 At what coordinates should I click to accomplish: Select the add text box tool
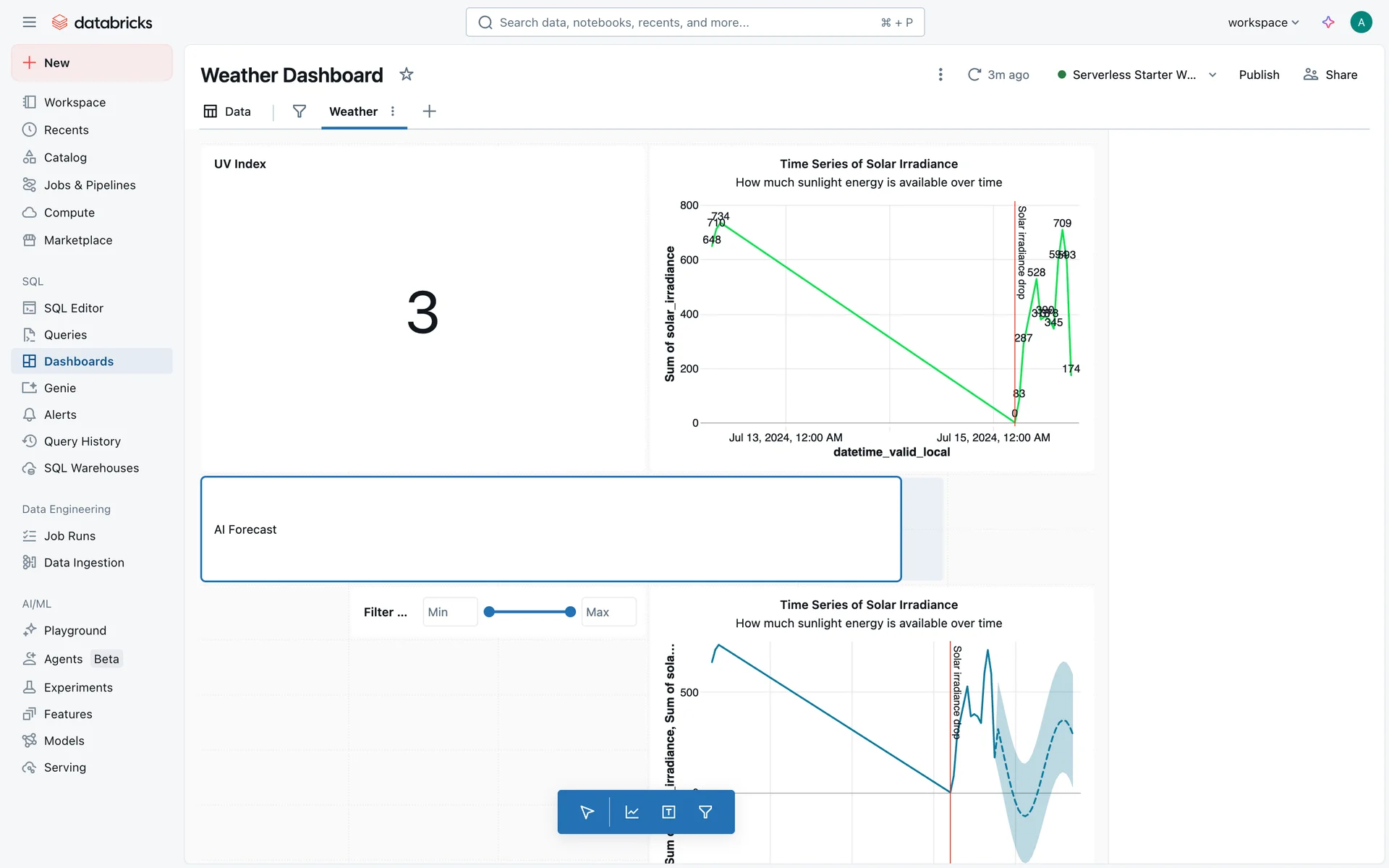pos(668,812)
